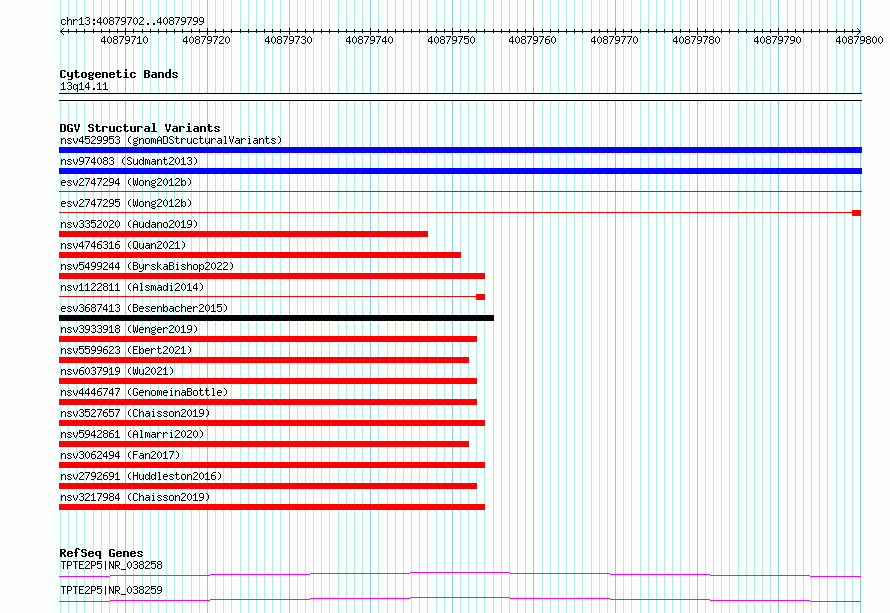The height and width of the screenshot is (613, 890).
Task: Click the chr13:40879702..40879799 coordinate label
Action: point(132,21)
